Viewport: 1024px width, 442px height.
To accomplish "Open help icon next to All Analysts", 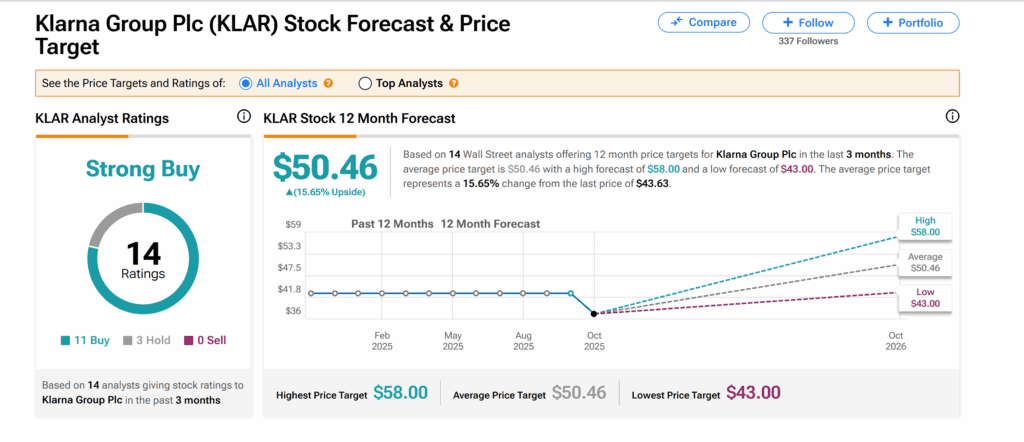I will tap(328, 84).
